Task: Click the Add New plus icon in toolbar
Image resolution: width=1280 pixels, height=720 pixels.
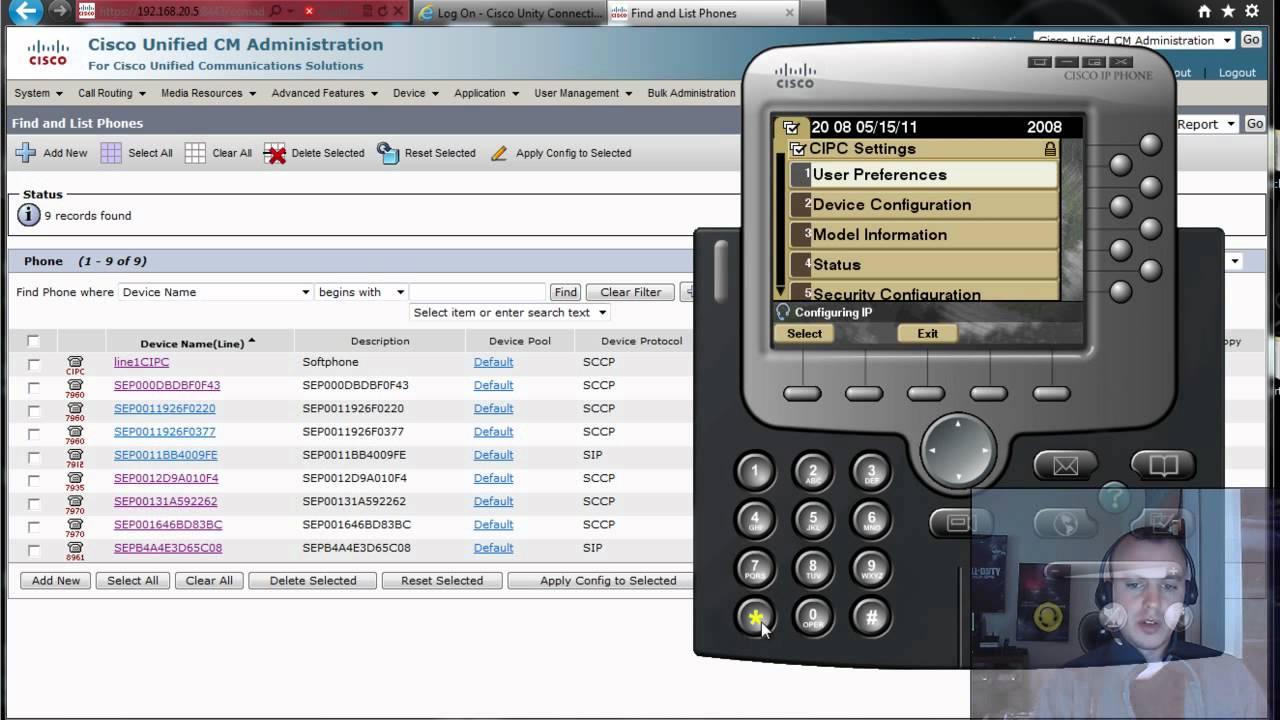Action: [x=26, y=153]
